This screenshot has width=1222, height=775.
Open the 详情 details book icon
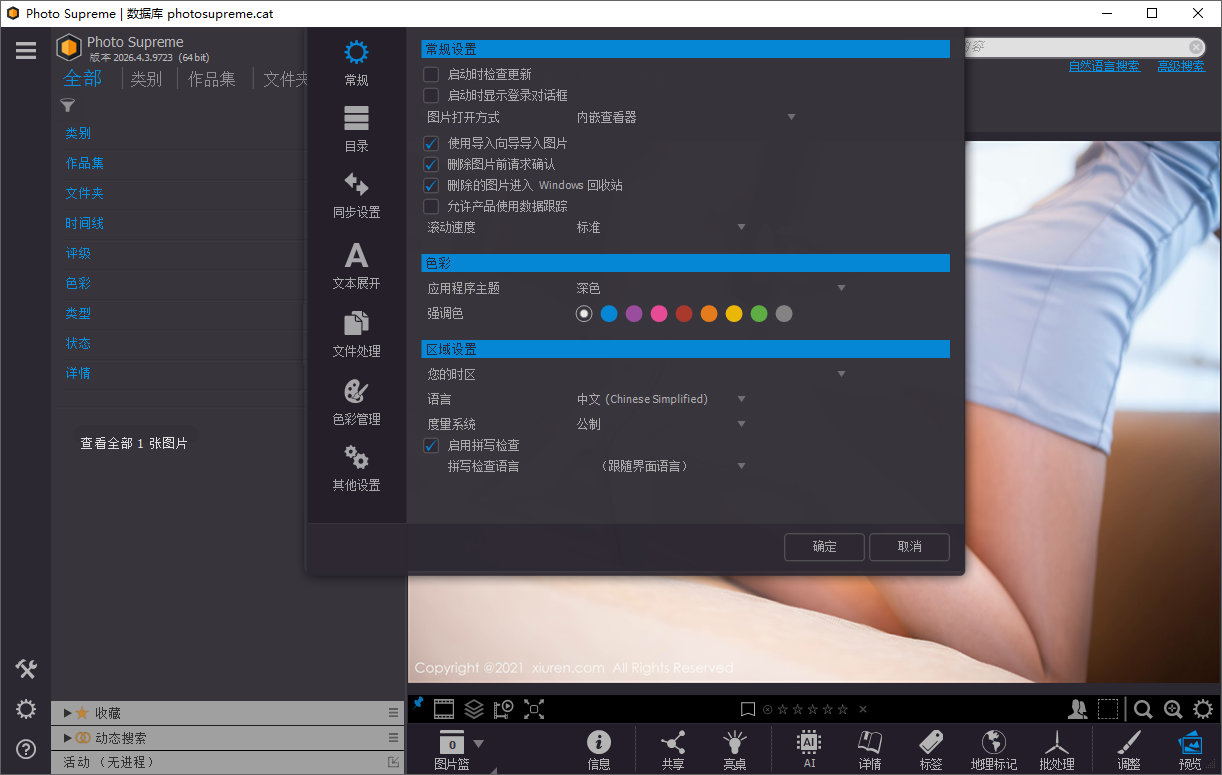click(870, 750)
